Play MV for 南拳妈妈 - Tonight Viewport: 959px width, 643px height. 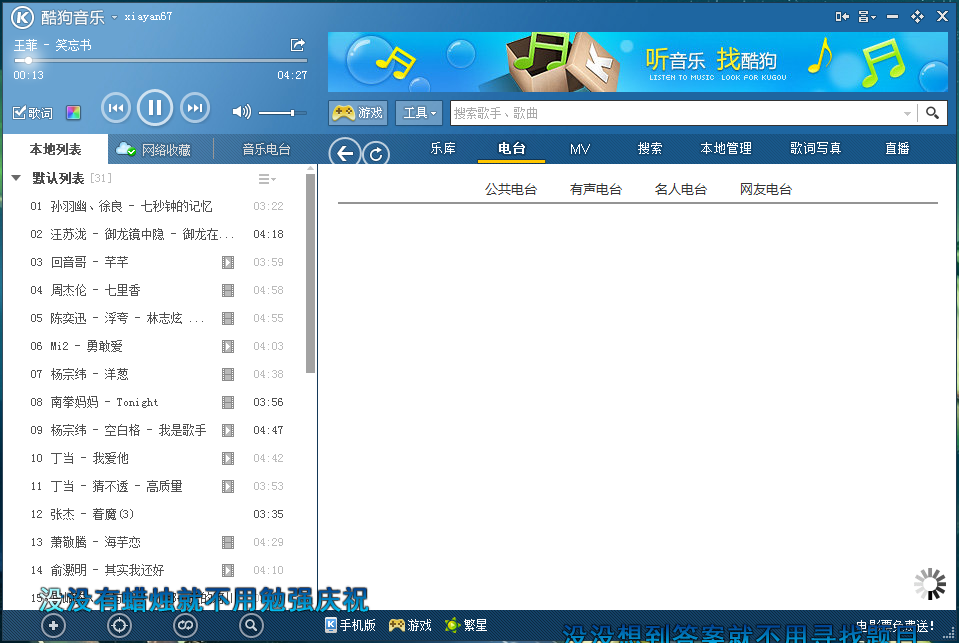coord(228,403)
